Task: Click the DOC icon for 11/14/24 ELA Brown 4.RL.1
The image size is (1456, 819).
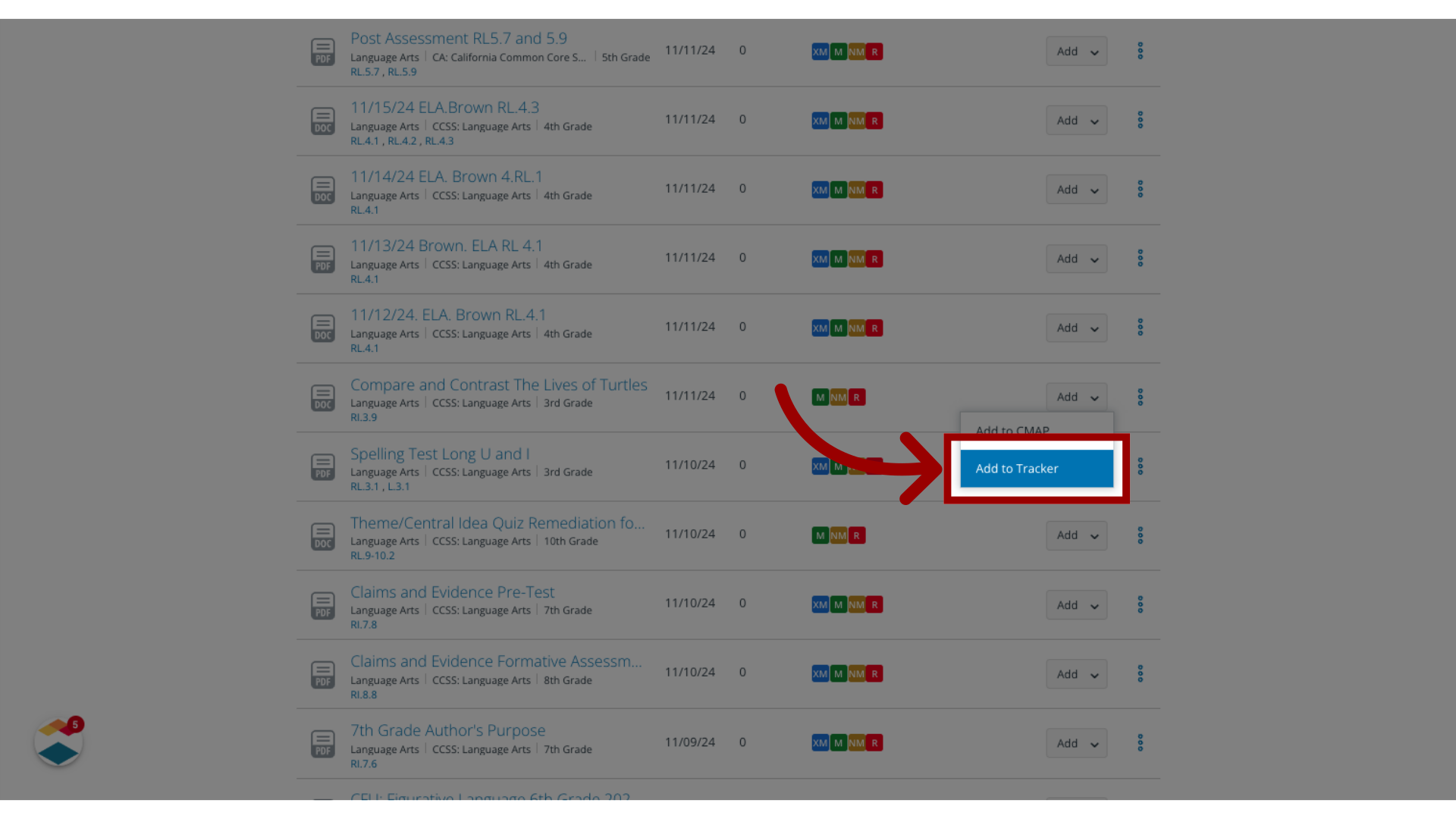Action: (322, 190)
